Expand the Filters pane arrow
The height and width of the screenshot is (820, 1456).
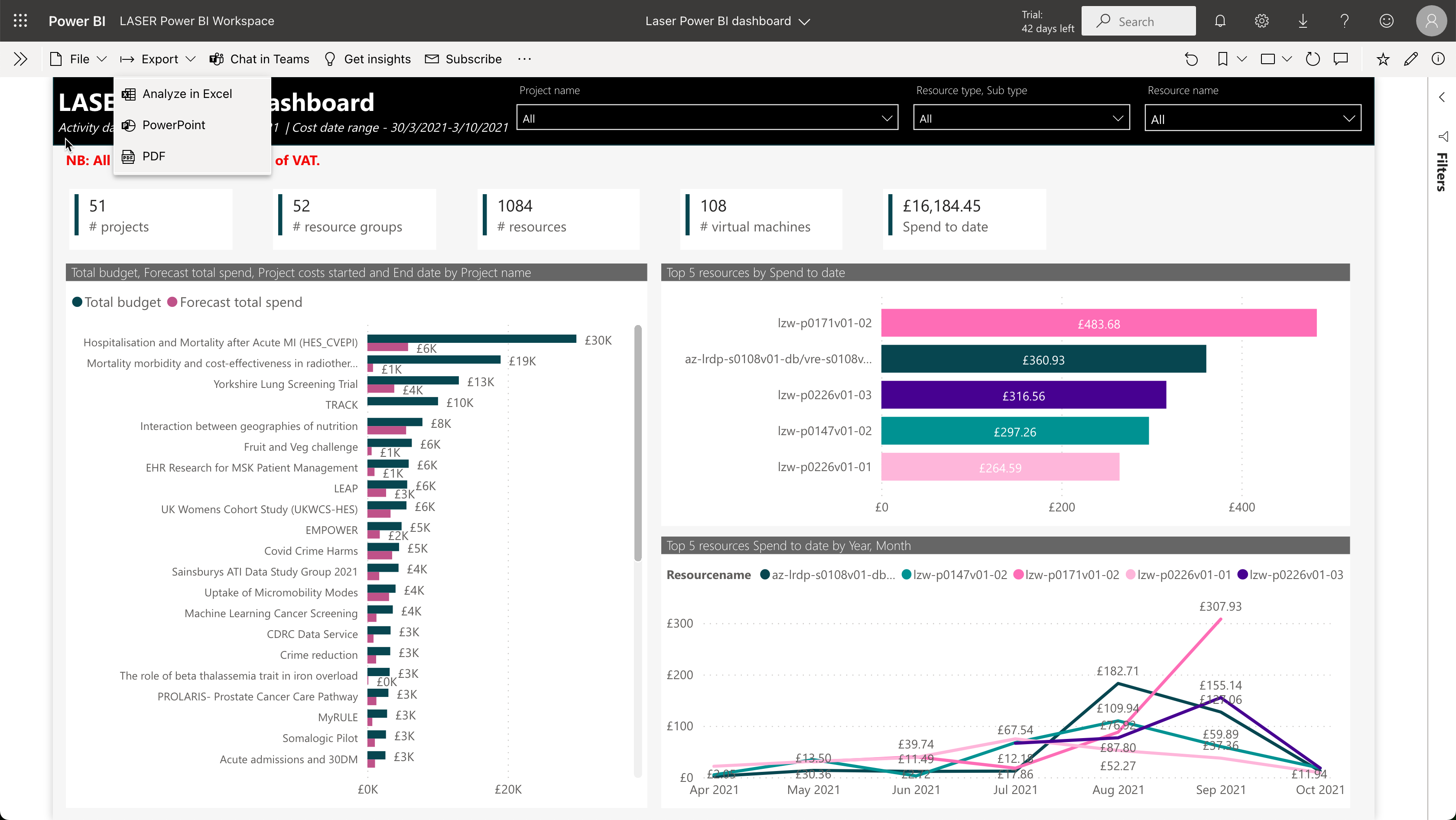pyautogui.click(x=1442, y=97)
